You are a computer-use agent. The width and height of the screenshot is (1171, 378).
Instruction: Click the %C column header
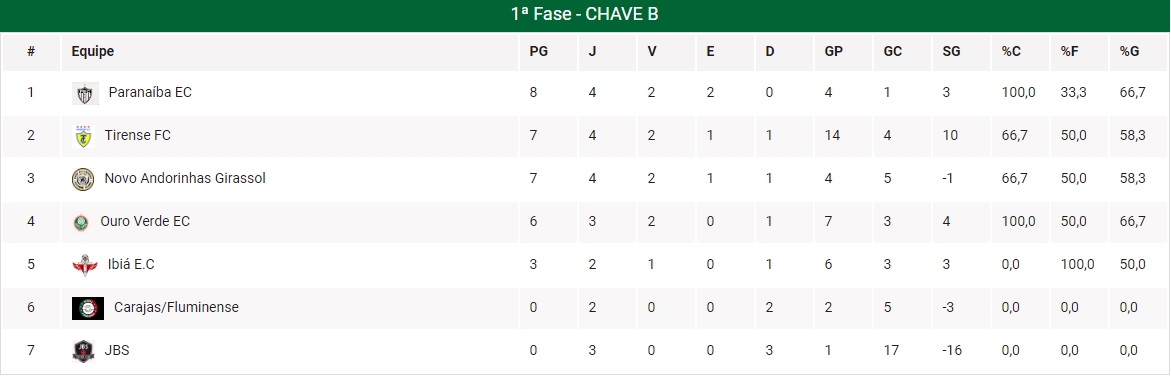pyautogui.click(x=1011, y=52)
